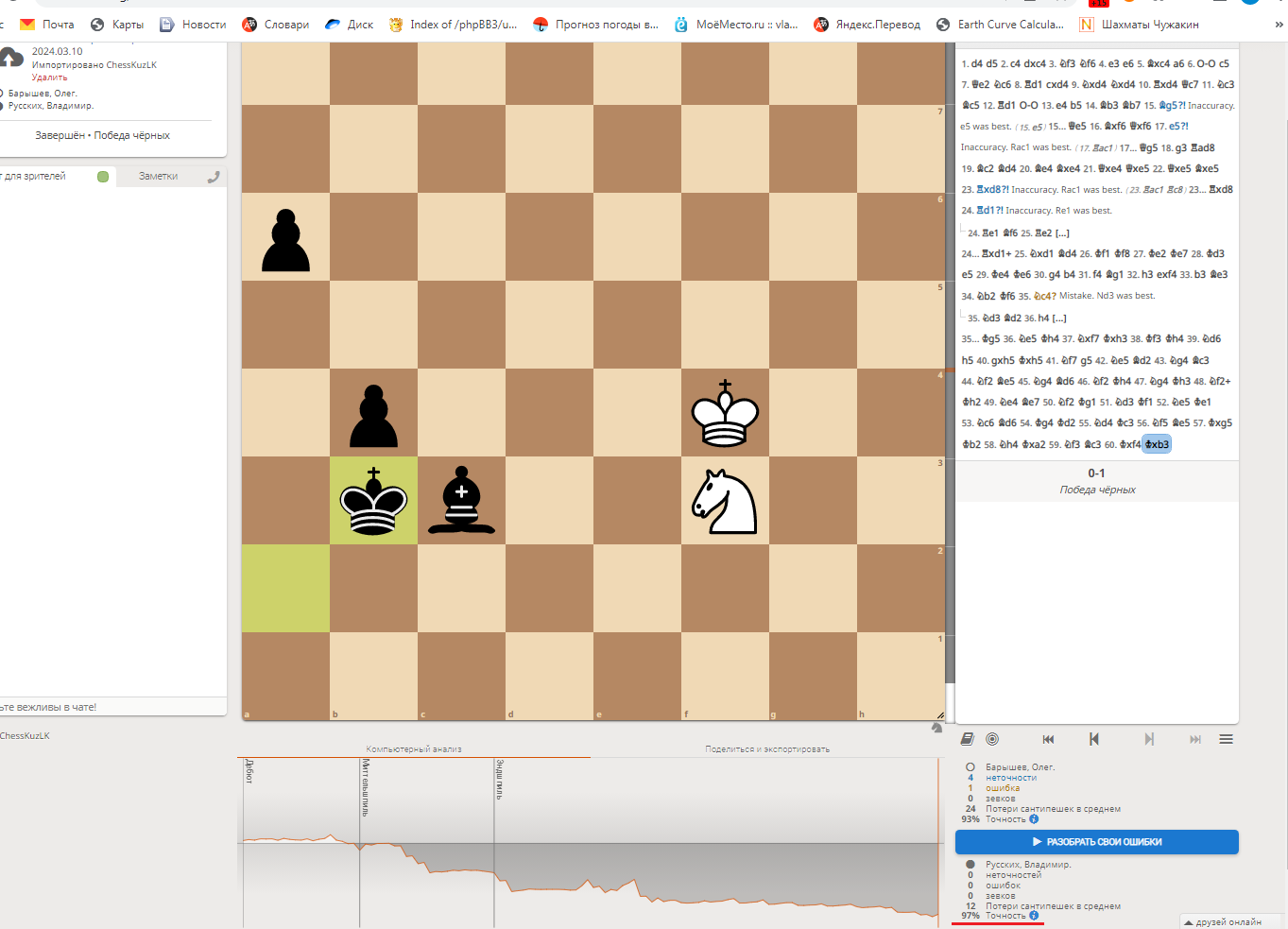Click the board resize handle at the corner
The image size is (1288, 929).
[x=940, y=715]
